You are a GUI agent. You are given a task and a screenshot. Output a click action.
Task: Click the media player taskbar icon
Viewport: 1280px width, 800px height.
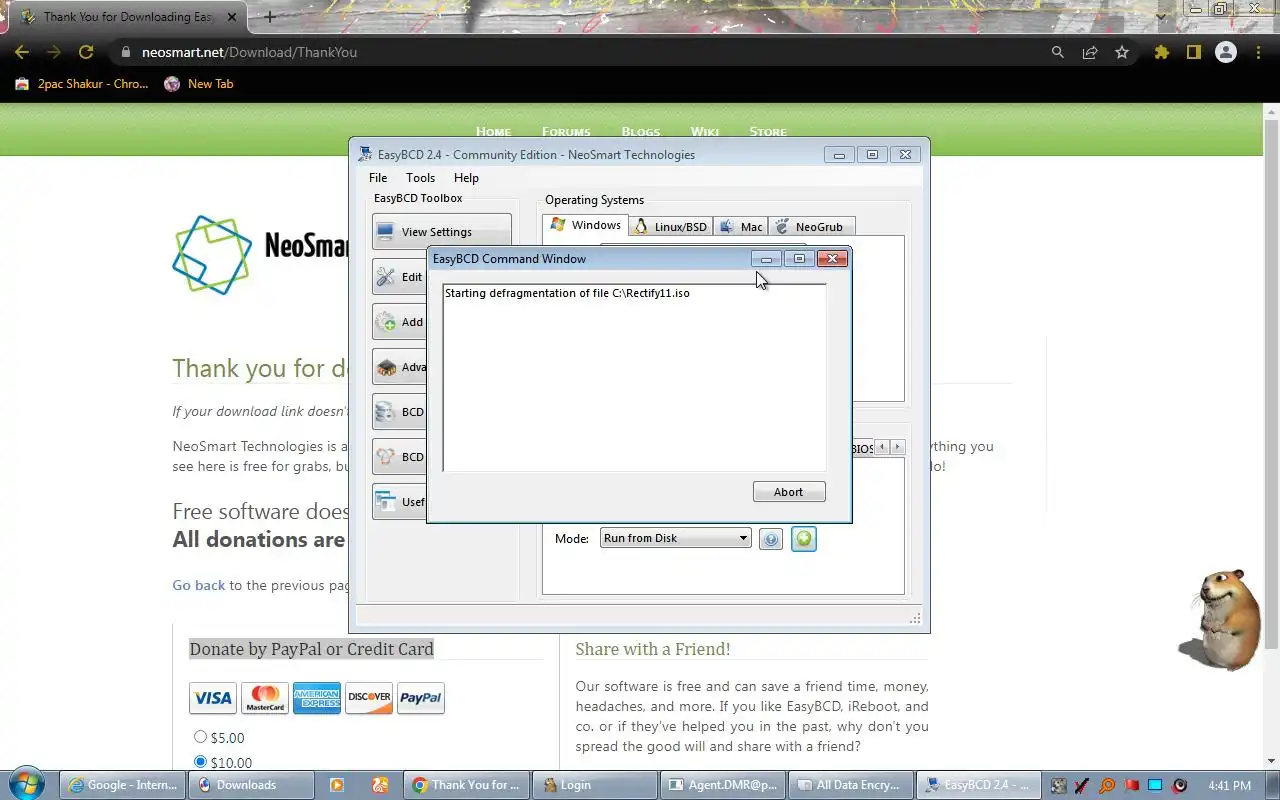click(x=337, y=785)
